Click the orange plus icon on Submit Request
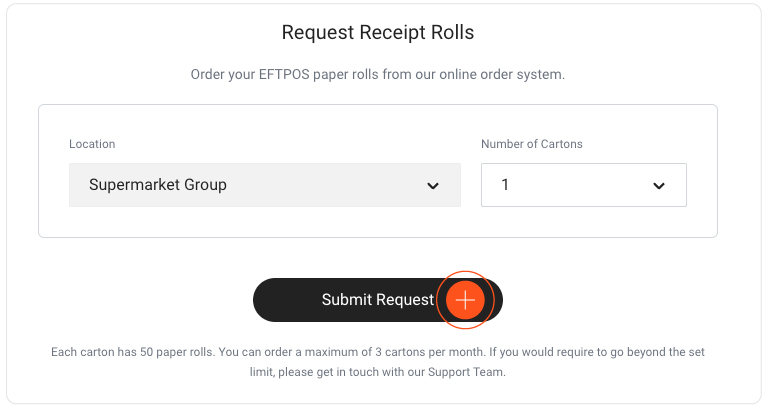 (465, 300)
